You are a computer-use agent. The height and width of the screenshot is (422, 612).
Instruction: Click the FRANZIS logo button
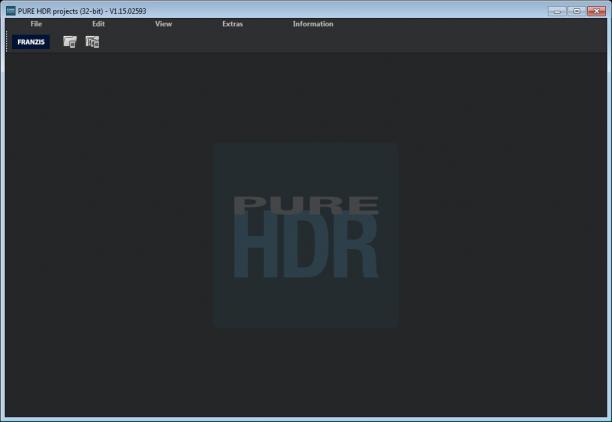click(x=31, y=42)
